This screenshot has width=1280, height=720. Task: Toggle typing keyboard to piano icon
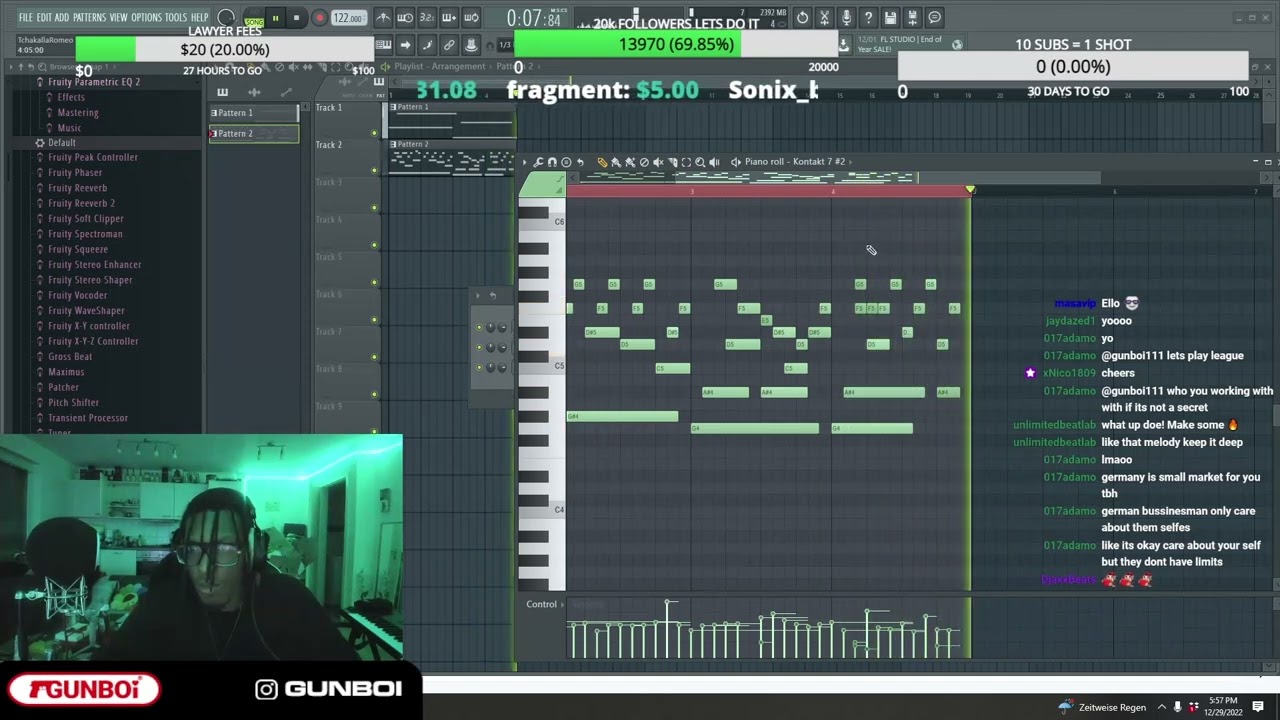click(x=384, y=45)
